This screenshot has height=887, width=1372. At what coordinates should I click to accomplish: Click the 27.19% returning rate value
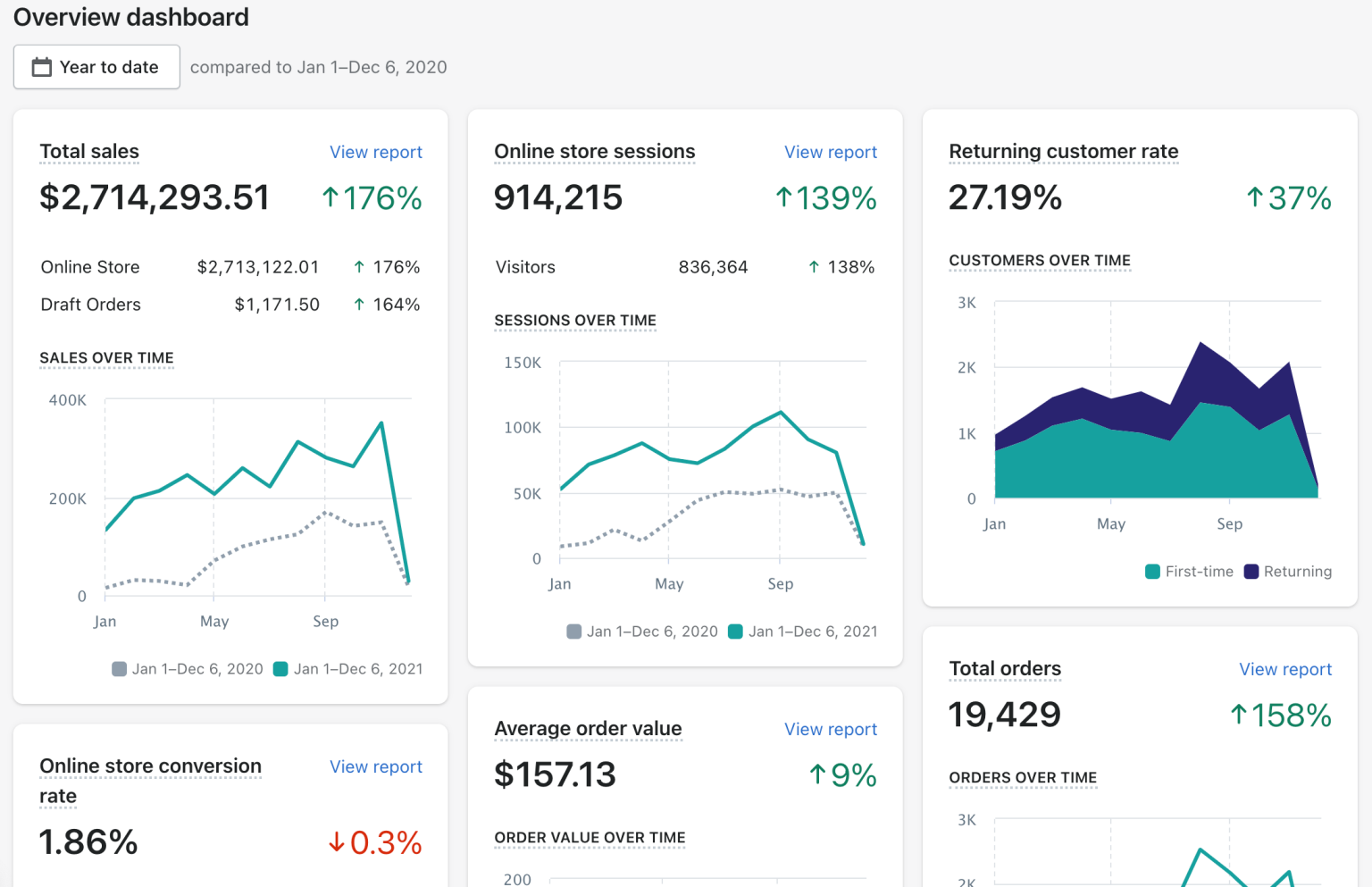point(1005,197)
